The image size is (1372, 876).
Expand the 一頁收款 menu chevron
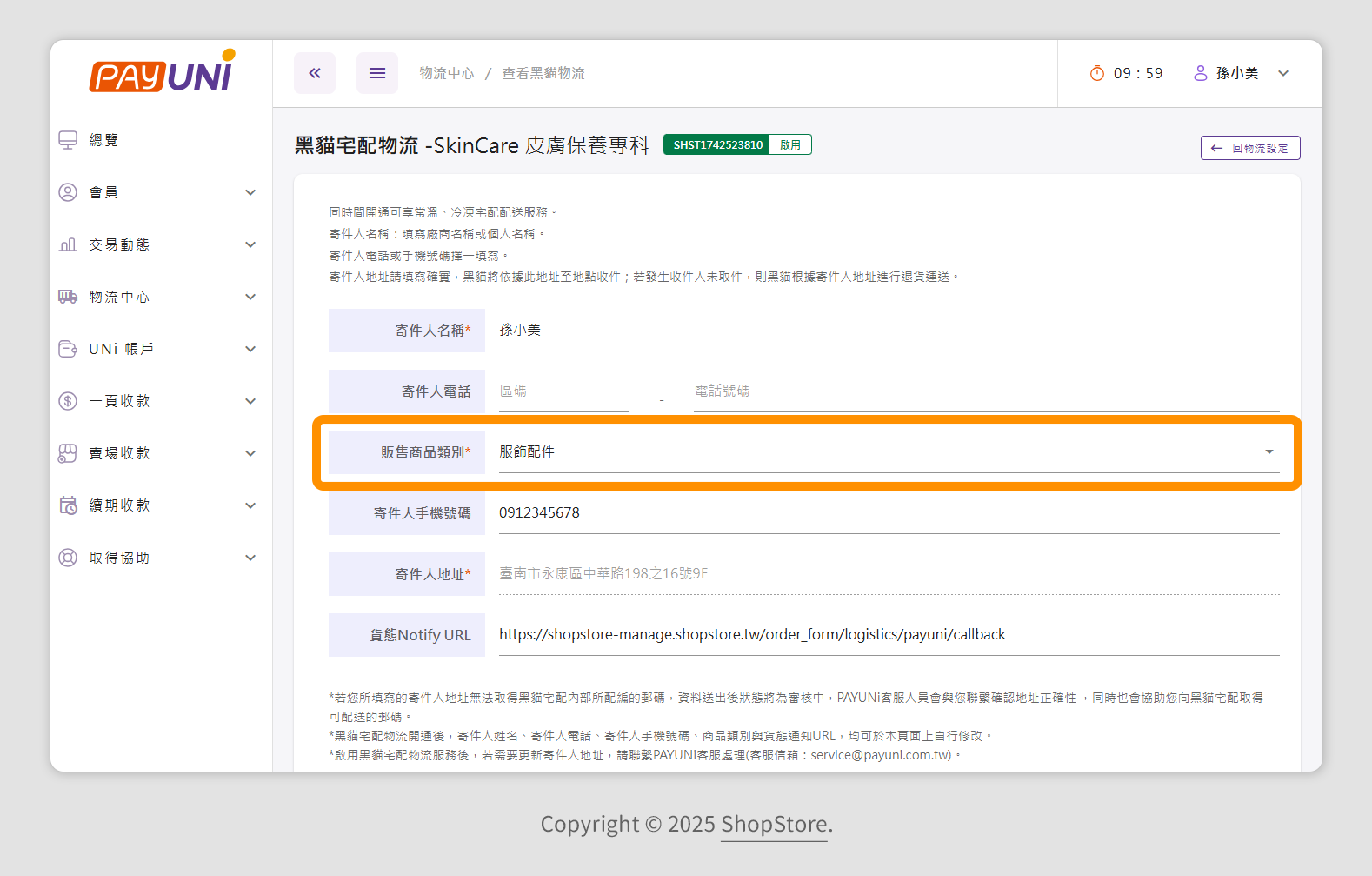pyautogui.click(x=250, y=401)
